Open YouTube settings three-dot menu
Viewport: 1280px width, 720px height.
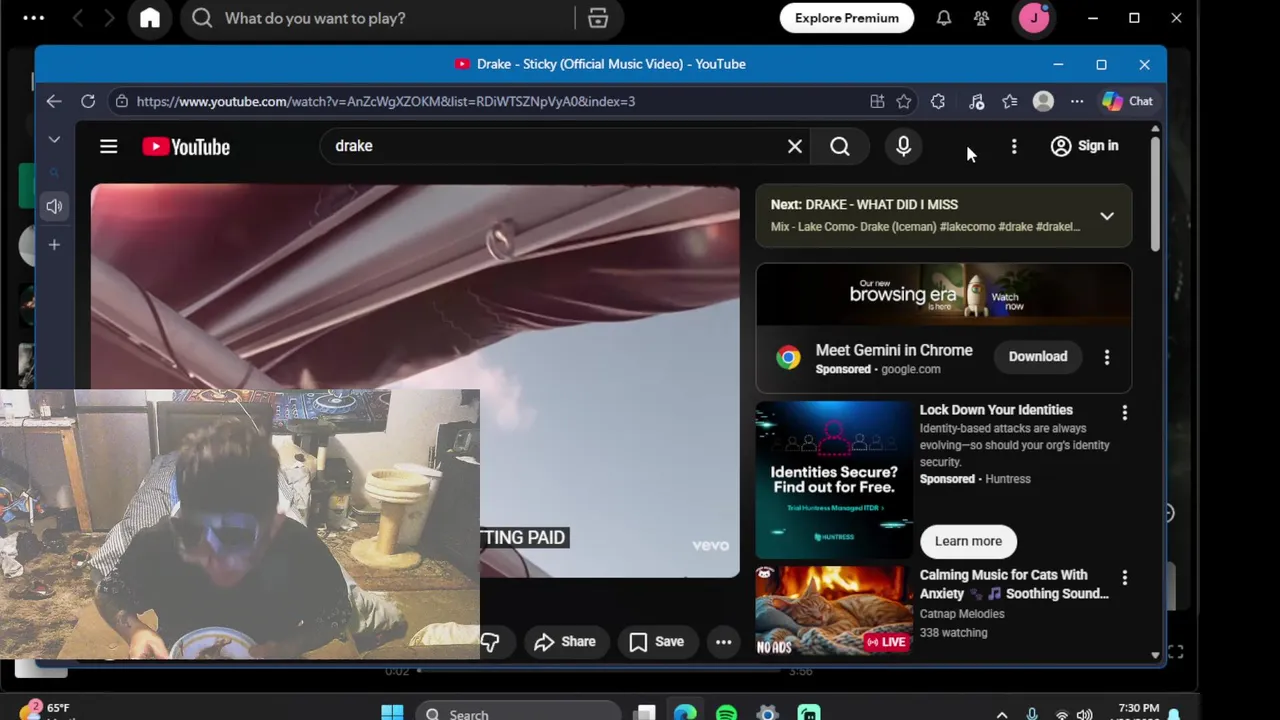click(1014, 147)
